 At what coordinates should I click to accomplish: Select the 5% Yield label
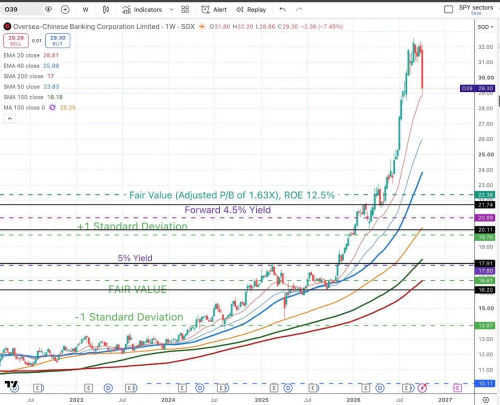[x=135, y=258]
